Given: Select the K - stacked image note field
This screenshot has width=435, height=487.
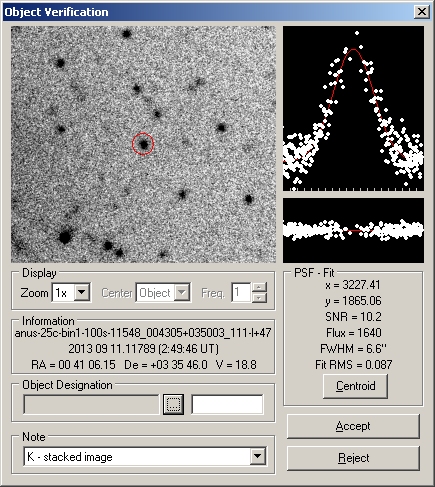Looking at the screenshot, I should (x=137, y=456).
